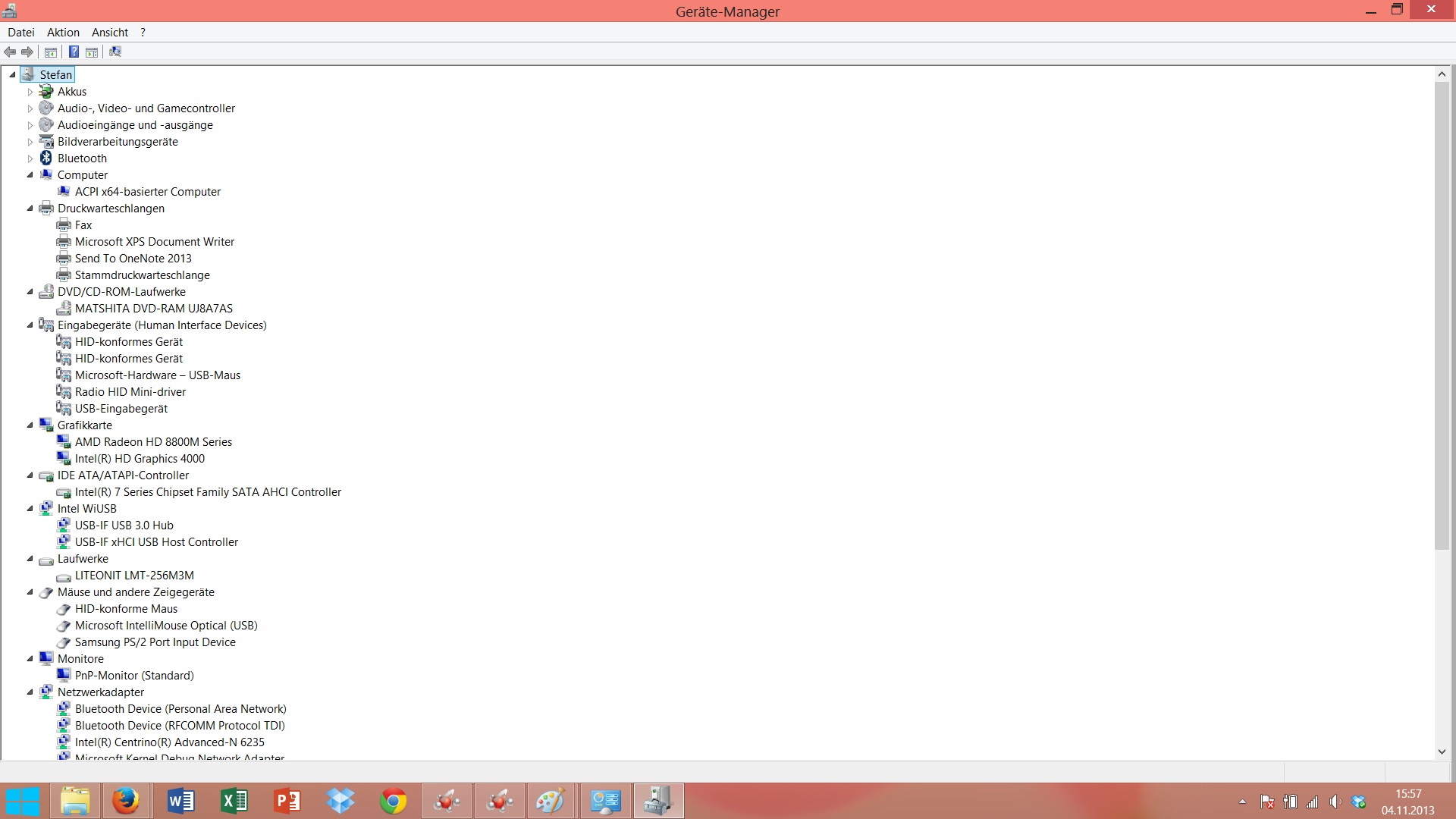Collapse the Grafikkarte category
This screenshot has height=819, width=1456.
(30, 425)
